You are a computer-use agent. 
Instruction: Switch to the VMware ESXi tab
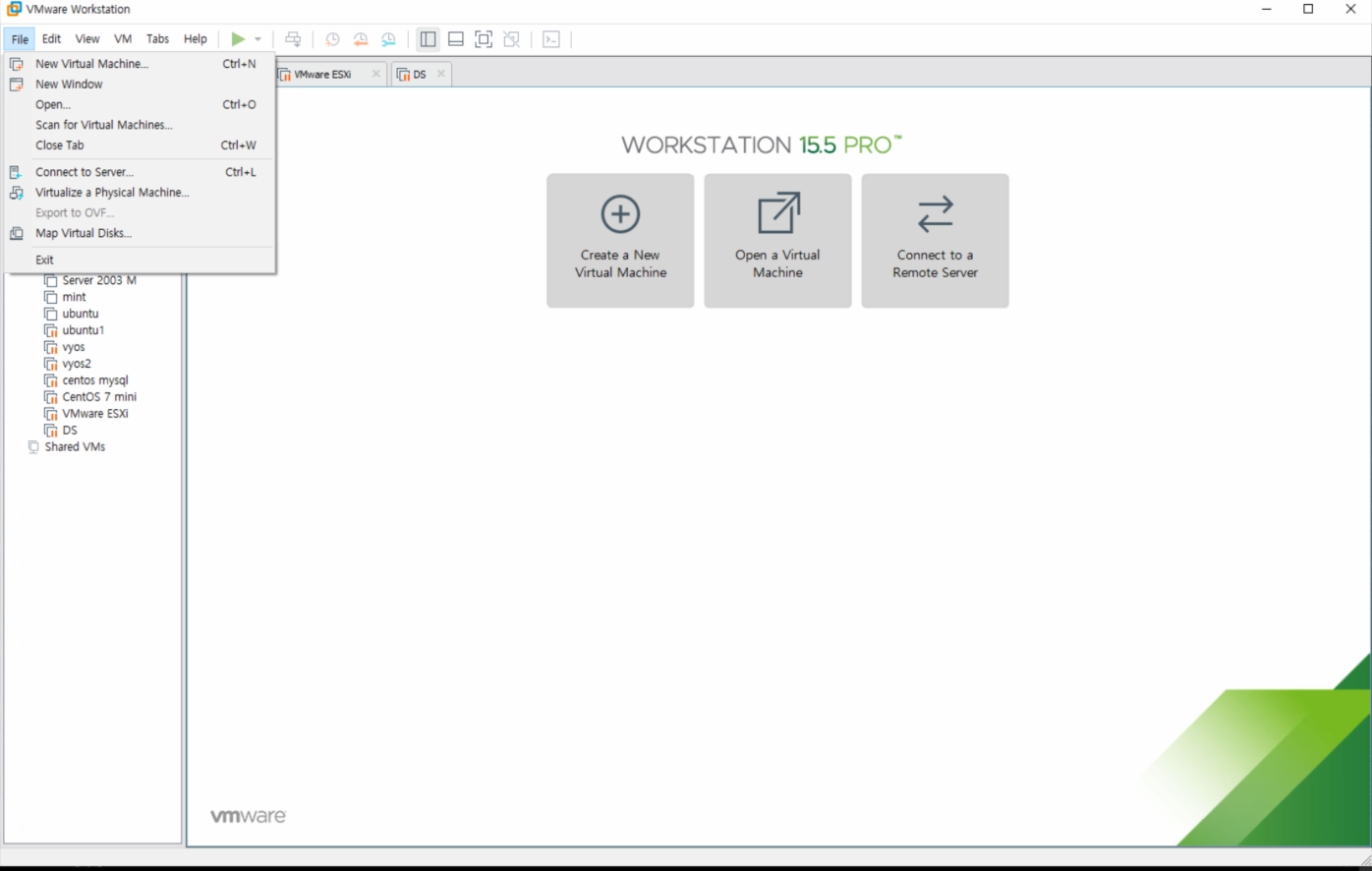coord(322,75)
